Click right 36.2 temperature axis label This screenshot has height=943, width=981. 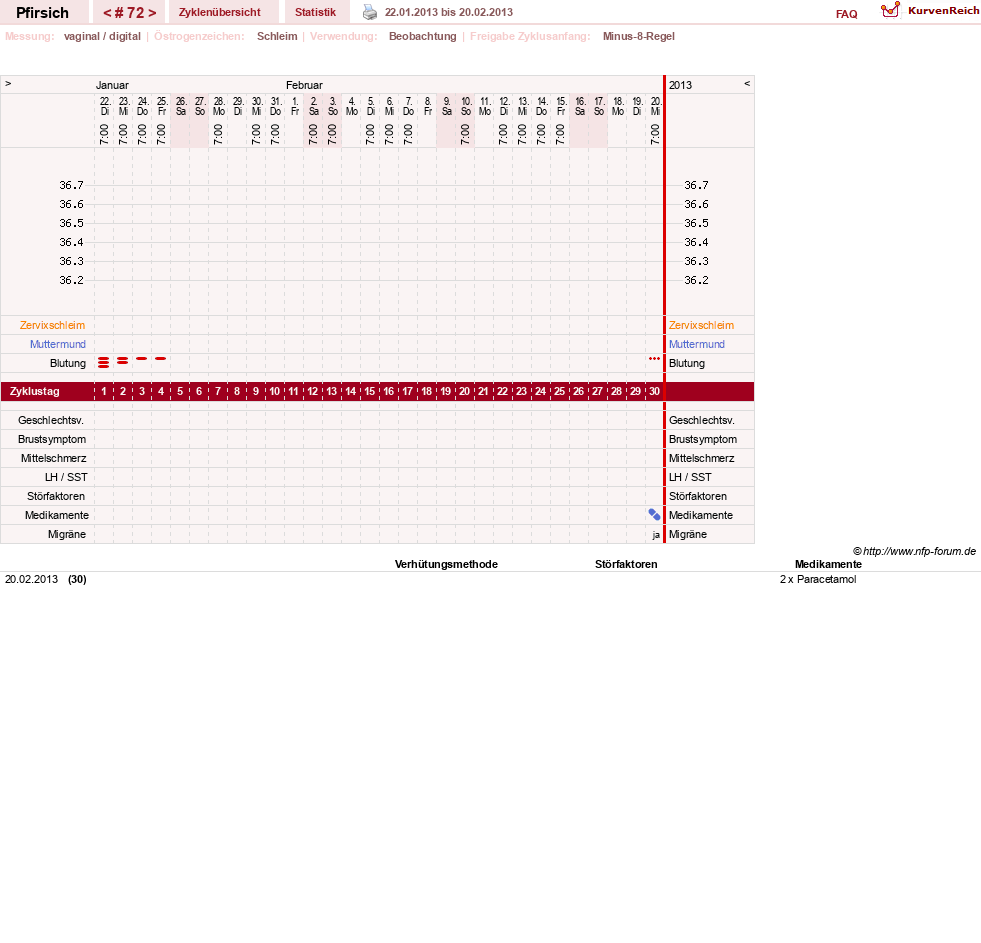(x=696, y=280)
